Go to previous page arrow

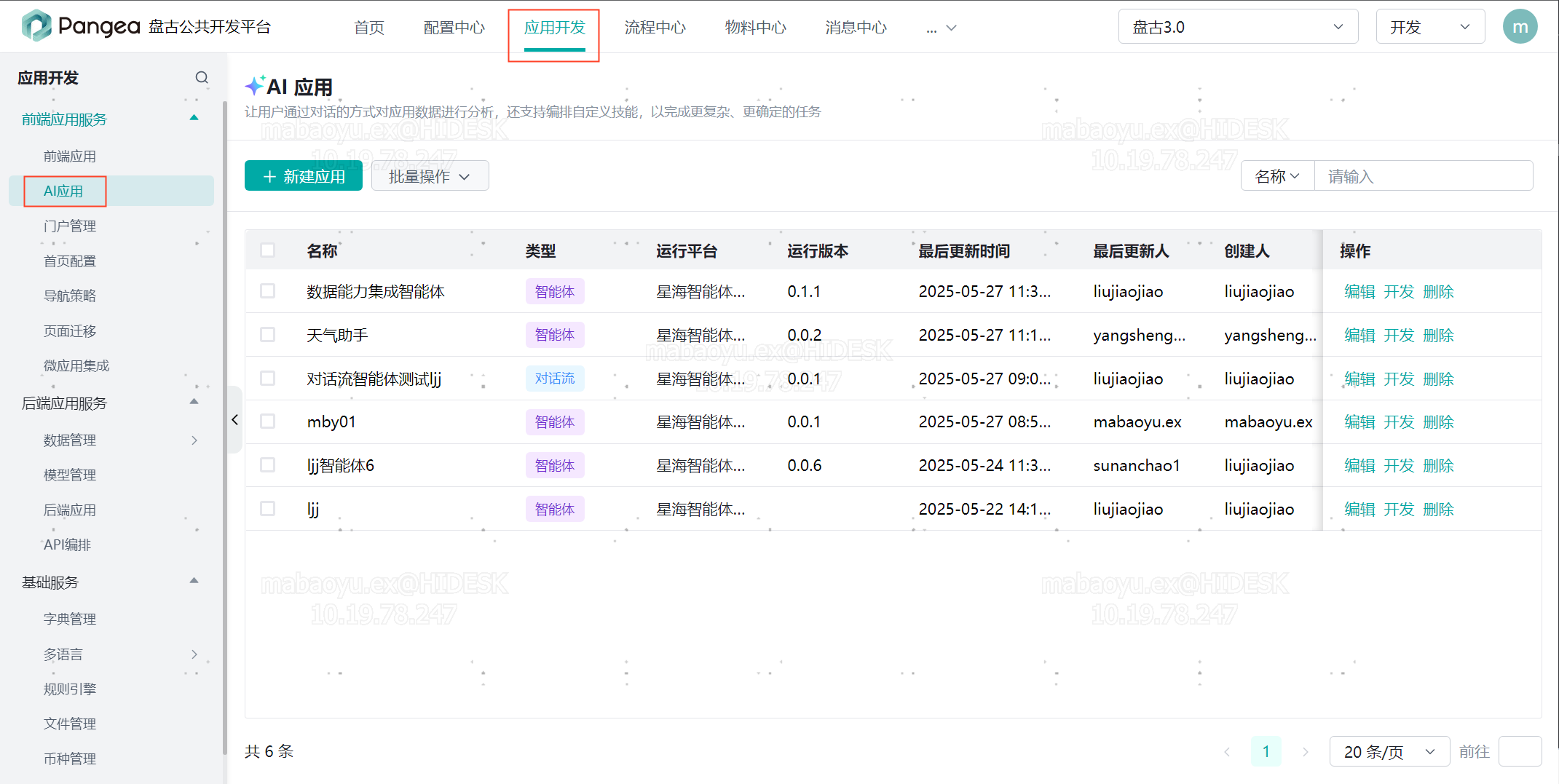pos(1227,751)
